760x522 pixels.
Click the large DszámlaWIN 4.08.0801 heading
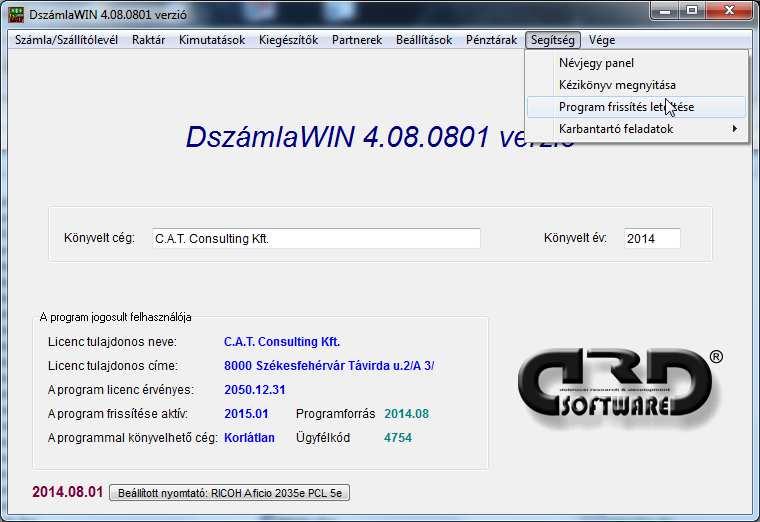tap(380, 137)
